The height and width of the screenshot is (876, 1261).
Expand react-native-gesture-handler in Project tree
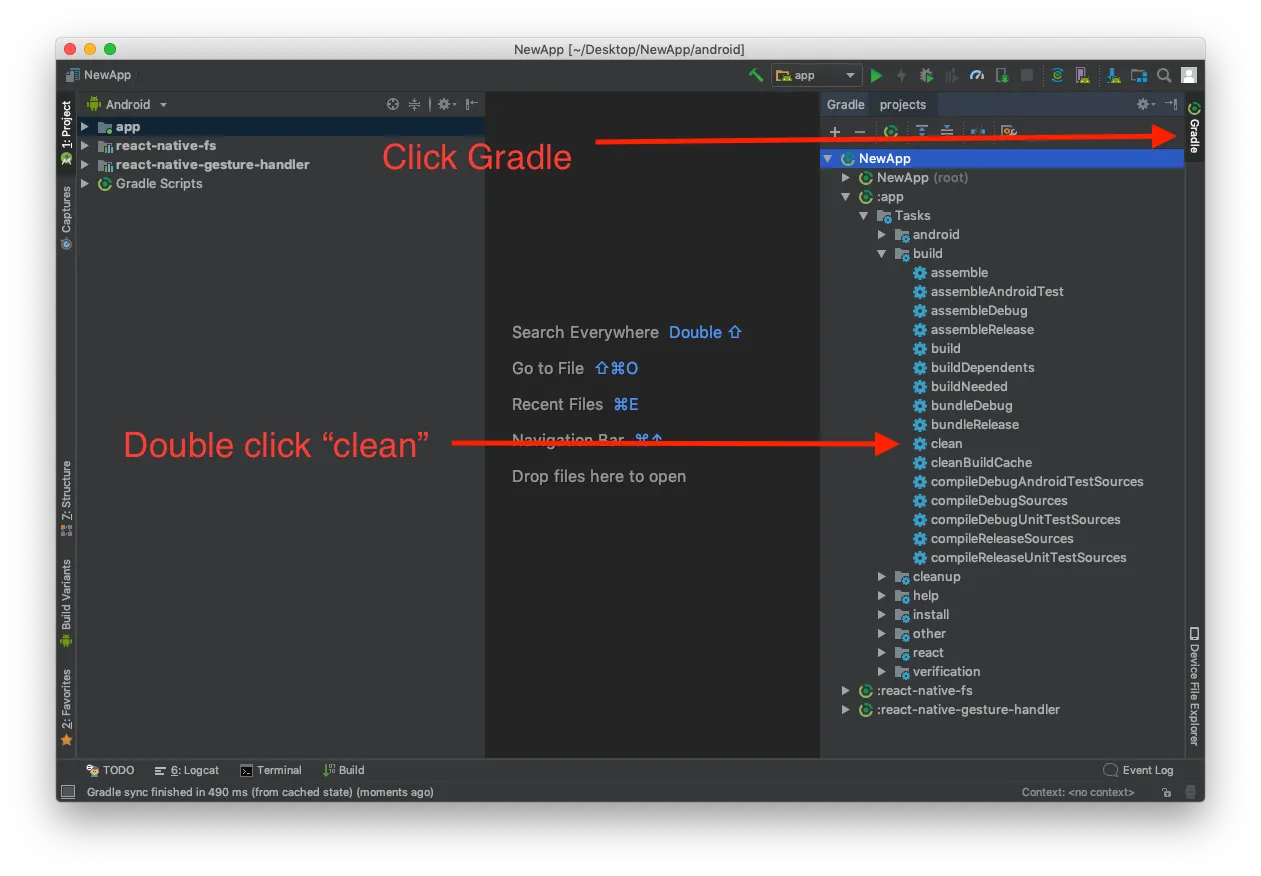(x=85, y=165)
